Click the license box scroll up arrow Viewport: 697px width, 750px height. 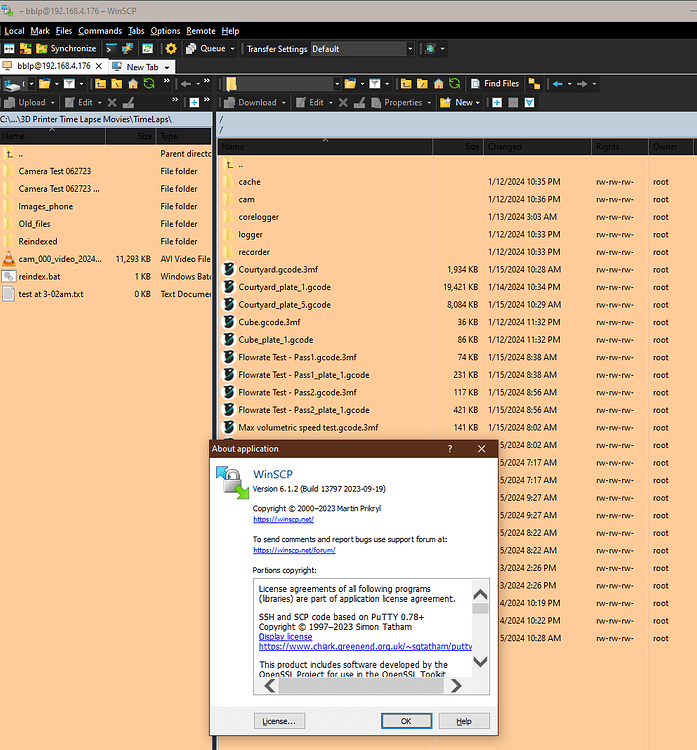click(x=480, y=595)
